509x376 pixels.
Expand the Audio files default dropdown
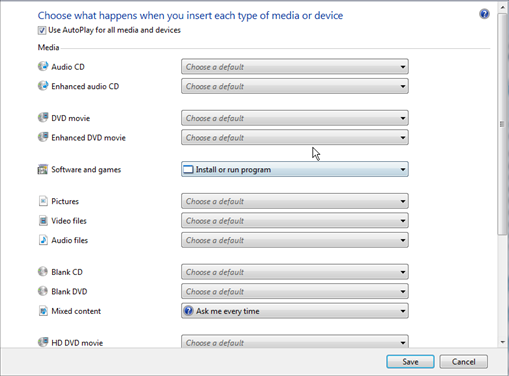pyautogui.click(x=295, y=240)
